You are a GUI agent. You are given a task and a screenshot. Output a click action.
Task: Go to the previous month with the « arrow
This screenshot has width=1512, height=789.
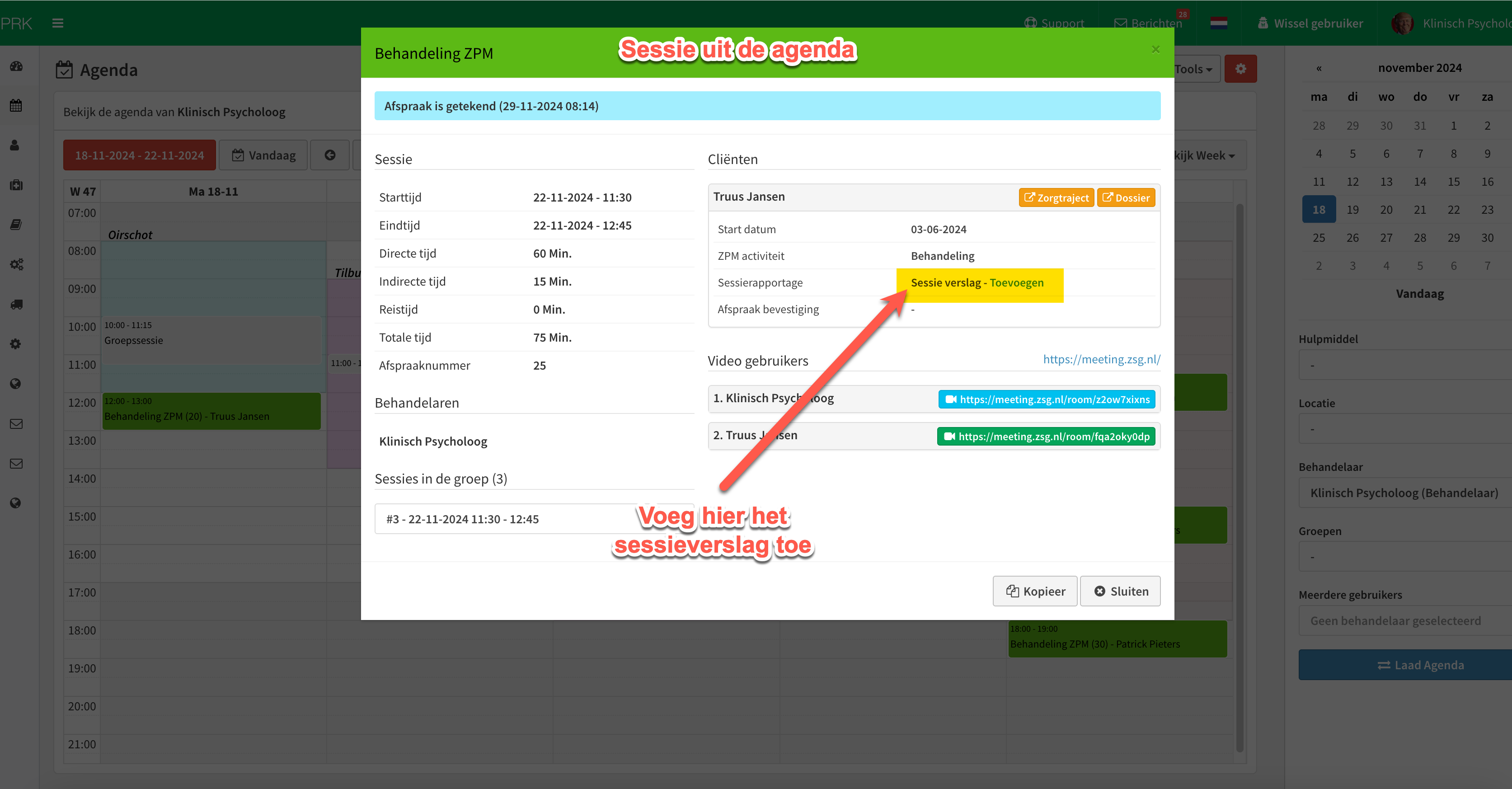(1319, 68)
